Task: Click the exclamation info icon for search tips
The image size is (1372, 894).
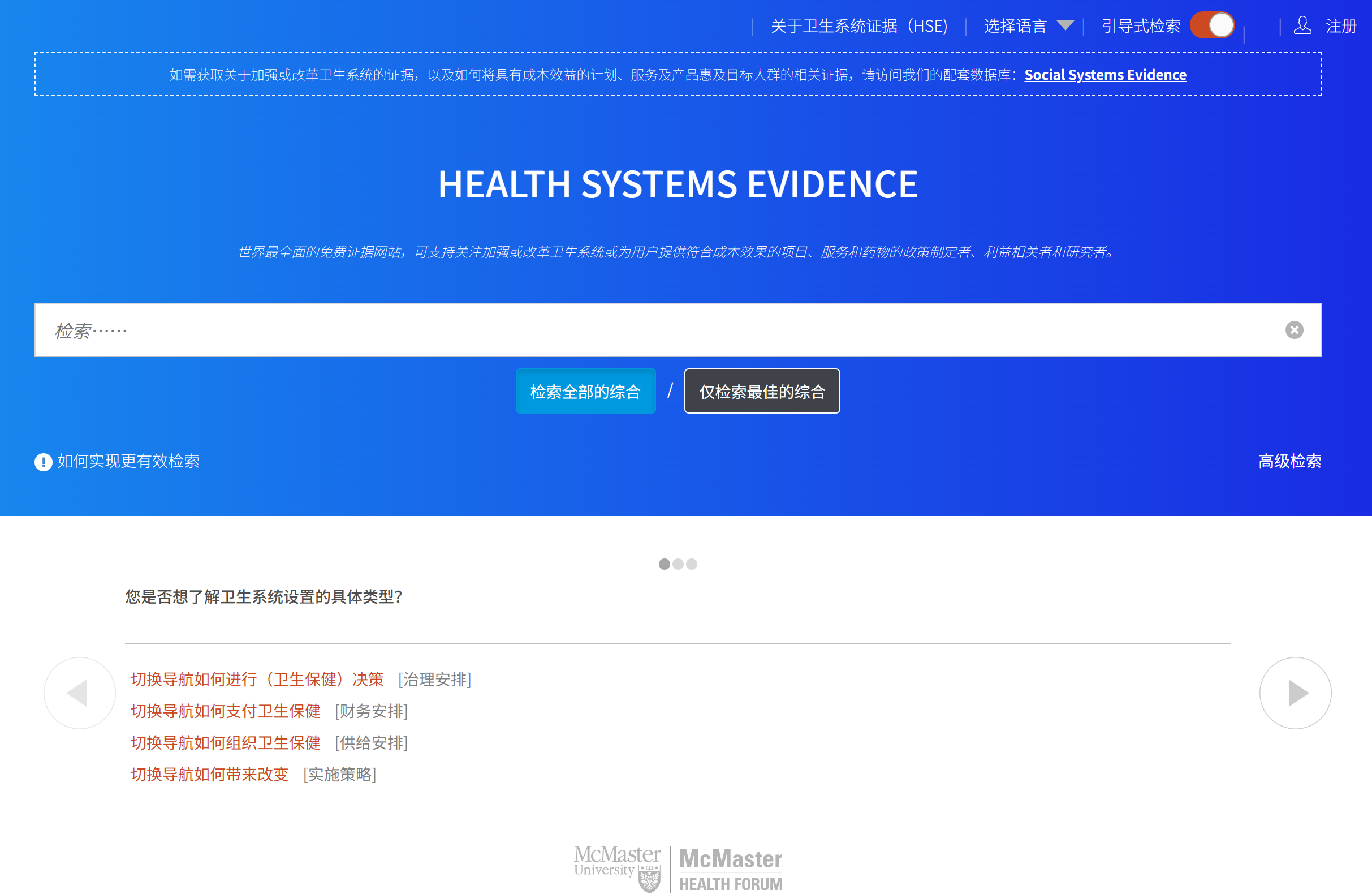Action: tap(43, 462)
